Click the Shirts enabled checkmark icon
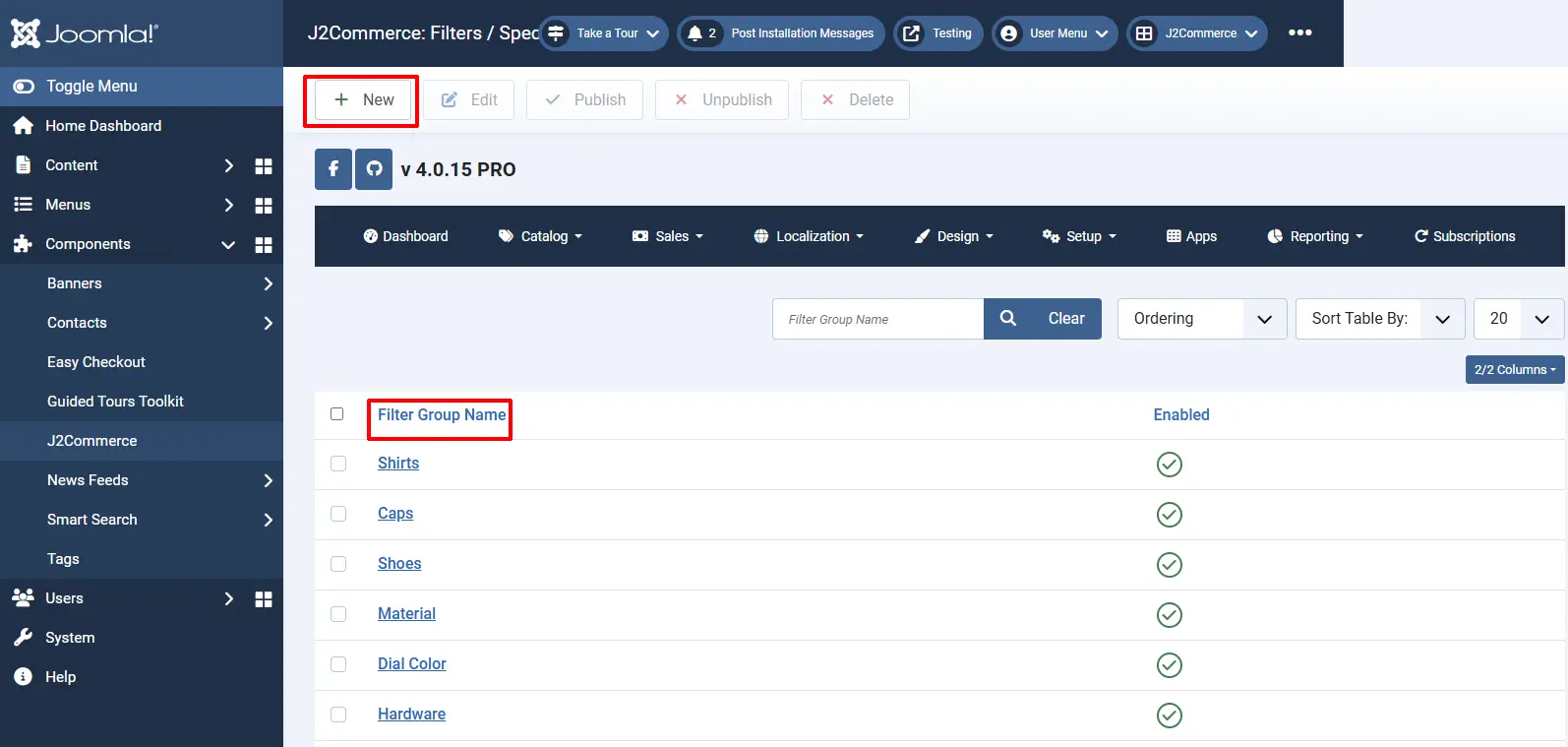This screenshot has width=1568, height=747. 1170,465
